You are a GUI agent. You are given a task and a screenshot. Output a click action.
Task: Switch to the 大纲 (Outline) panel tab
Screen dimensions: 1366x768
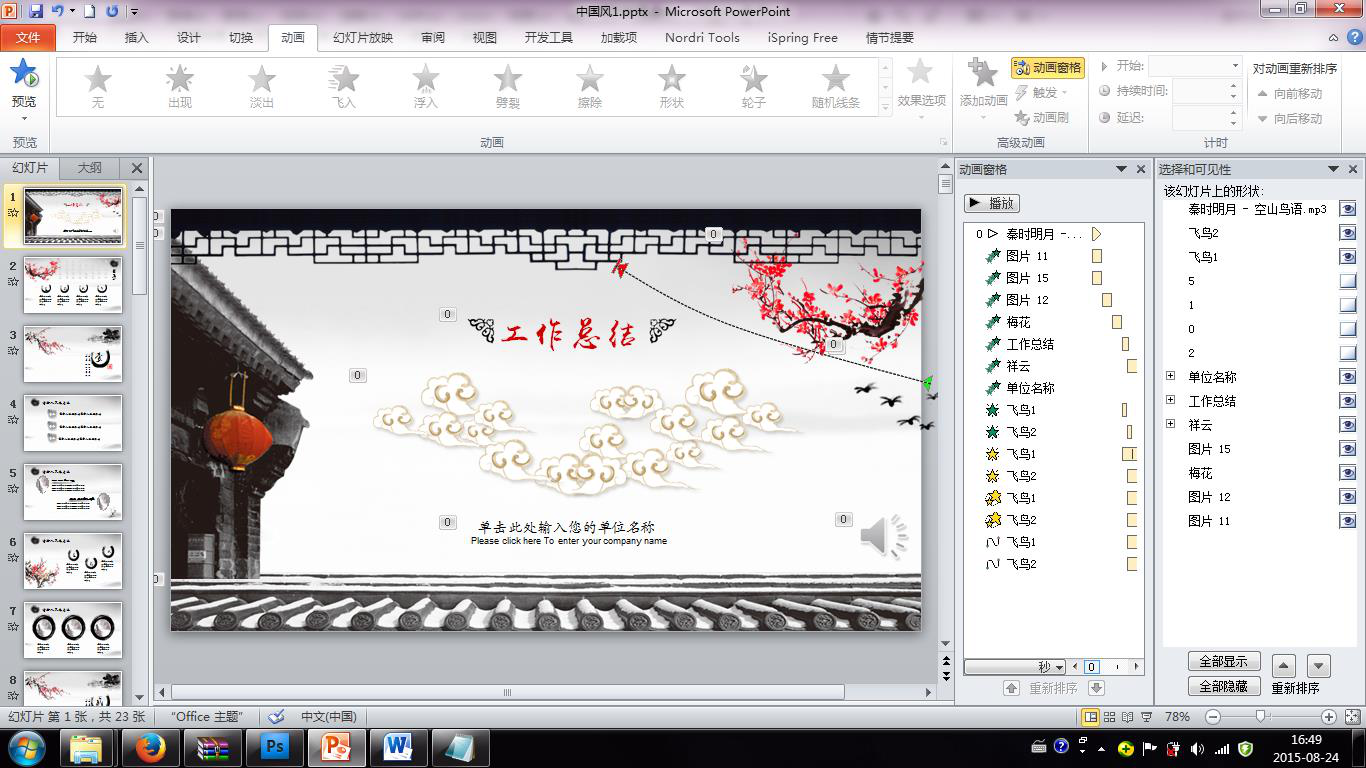[x=90, y=168]
